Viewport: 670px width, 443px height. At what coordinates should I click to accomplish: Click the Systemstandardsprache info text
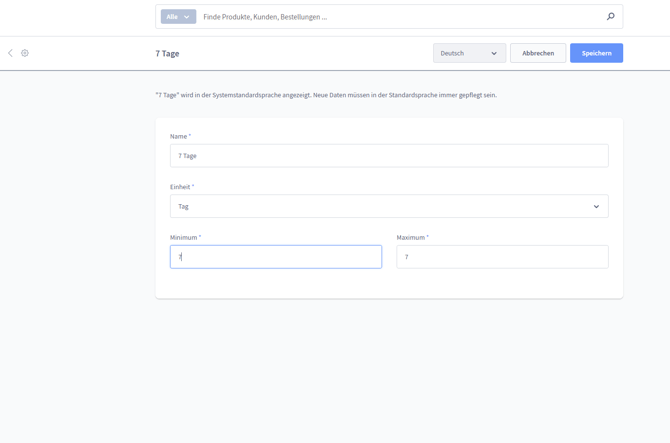325,95
